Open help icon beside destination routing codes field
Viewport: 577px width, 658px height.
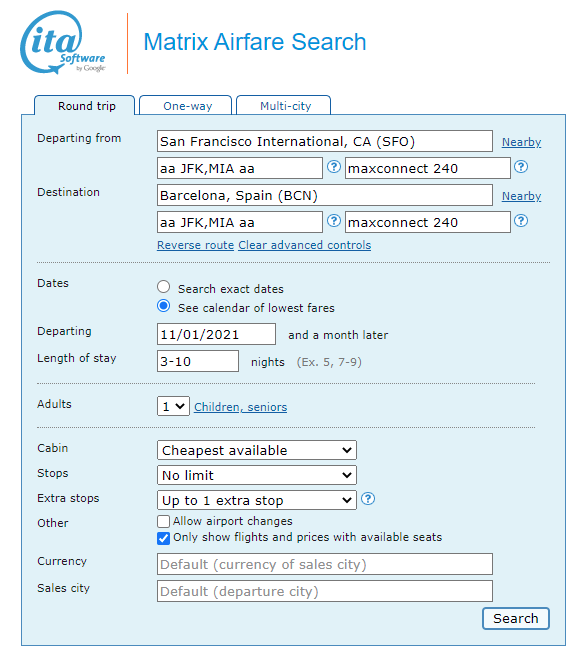[334, 221]
